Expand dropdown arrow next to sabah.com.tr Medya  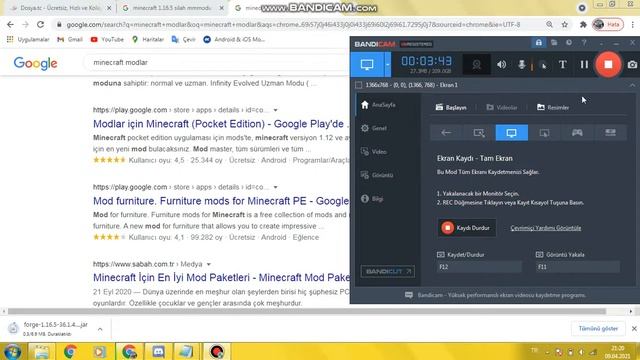(x=209, y=264)
